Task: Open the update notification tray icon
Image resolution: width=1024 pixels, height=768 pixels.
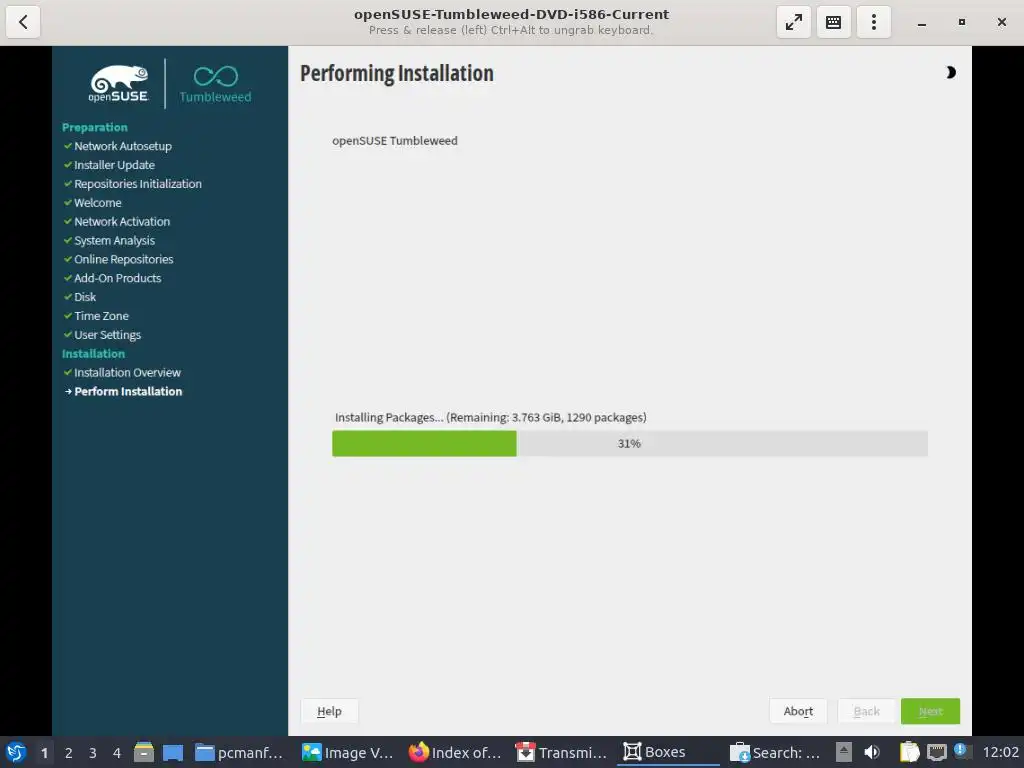Action: (961, 750)
